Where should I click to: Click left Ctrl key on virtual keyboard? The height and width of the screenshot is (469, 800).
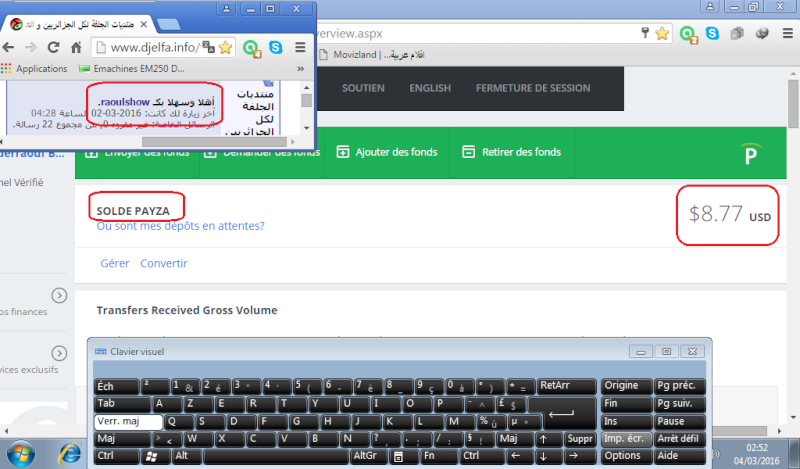pos(116,456)
